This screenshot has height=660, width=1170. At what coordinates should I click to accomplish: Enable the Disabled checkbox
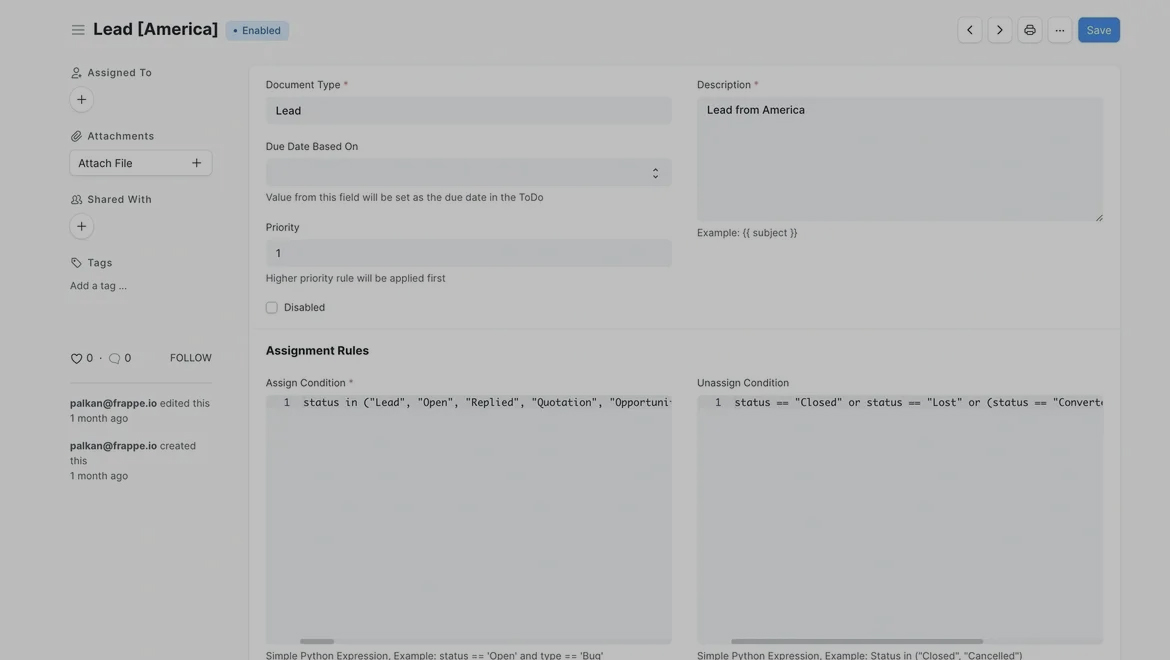pos(272,308)
